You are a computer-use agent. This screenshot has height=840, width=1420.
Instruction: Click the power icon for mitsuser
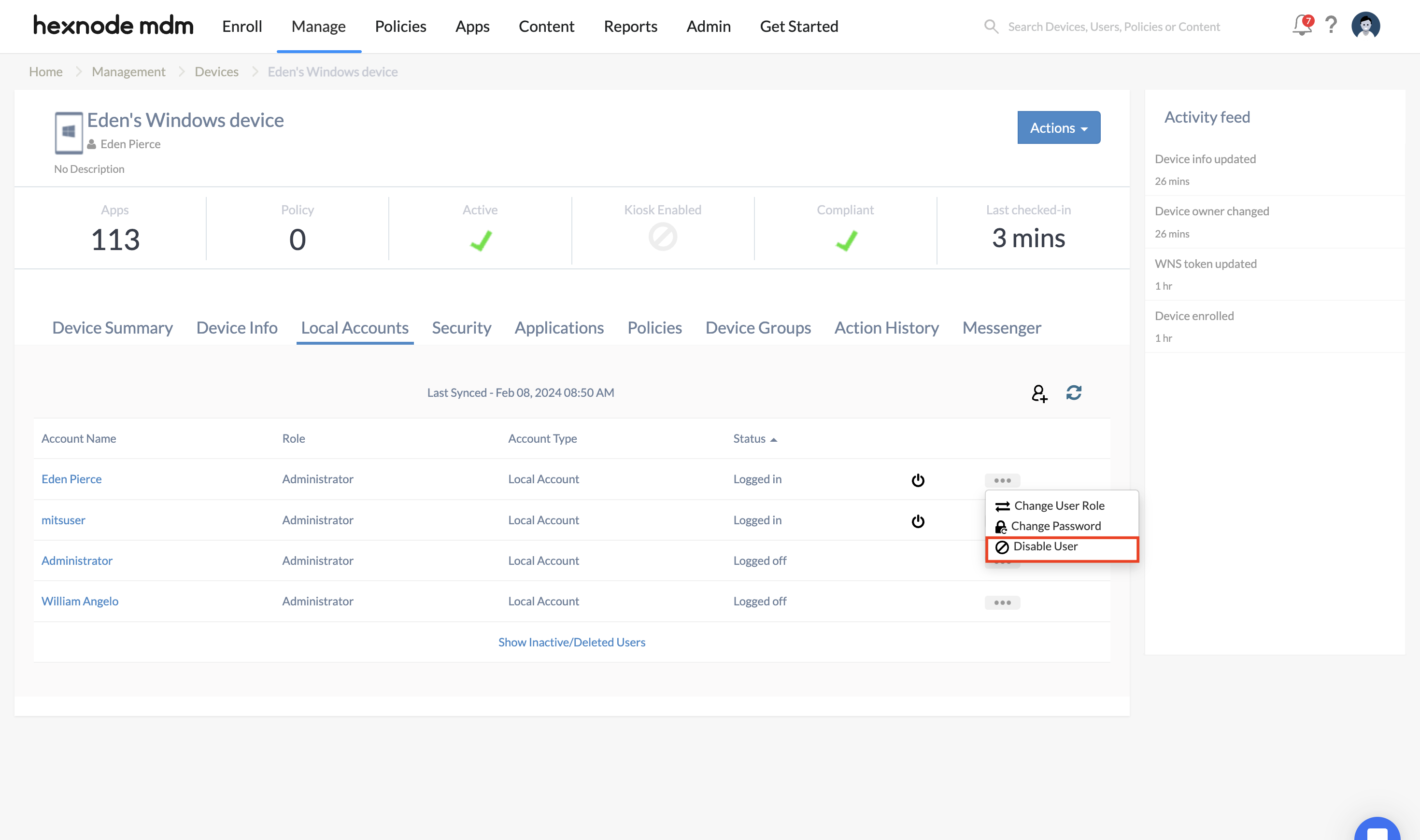click(x=918, y=521)
